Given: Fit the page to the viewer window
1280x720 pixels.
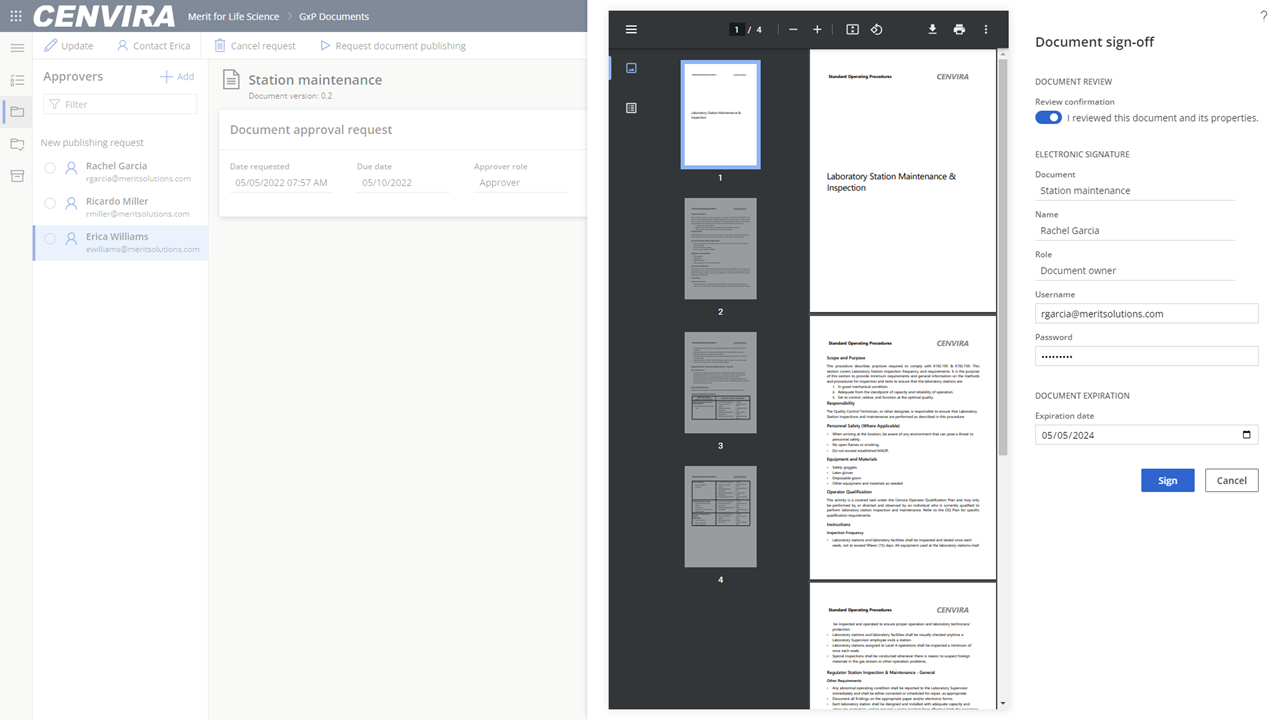Looking at the screenshot, I should 851,30.
